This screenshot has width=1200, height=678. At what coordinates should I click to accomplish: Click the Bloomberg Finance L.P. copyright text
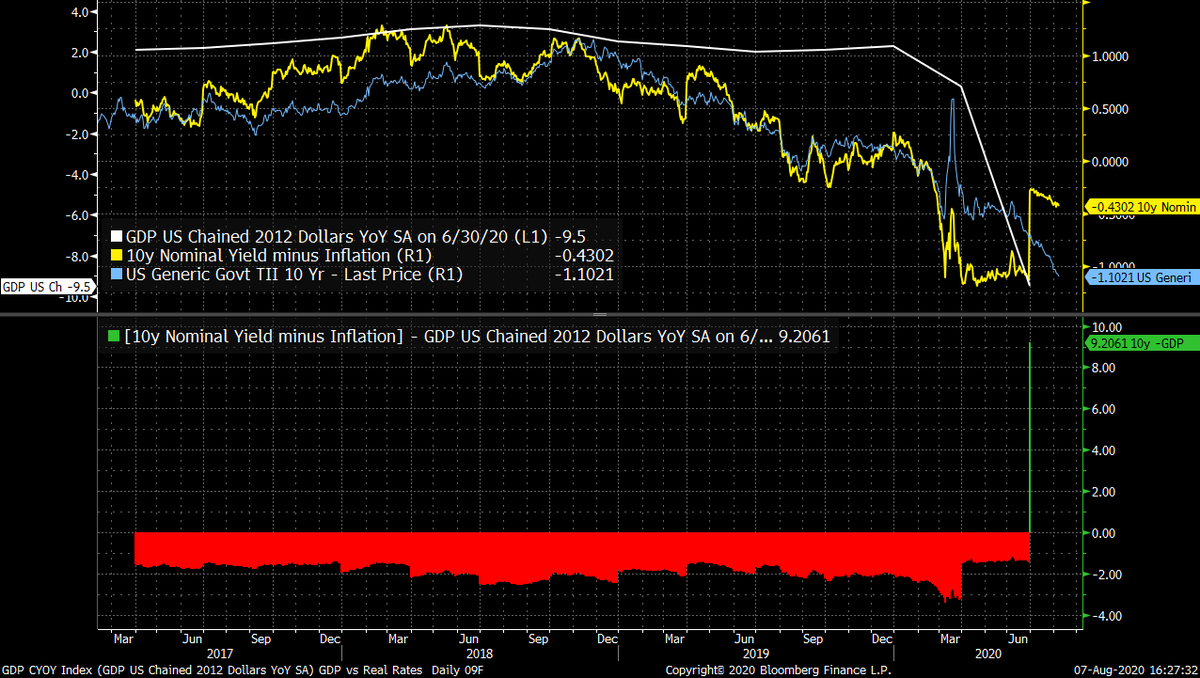776,669
